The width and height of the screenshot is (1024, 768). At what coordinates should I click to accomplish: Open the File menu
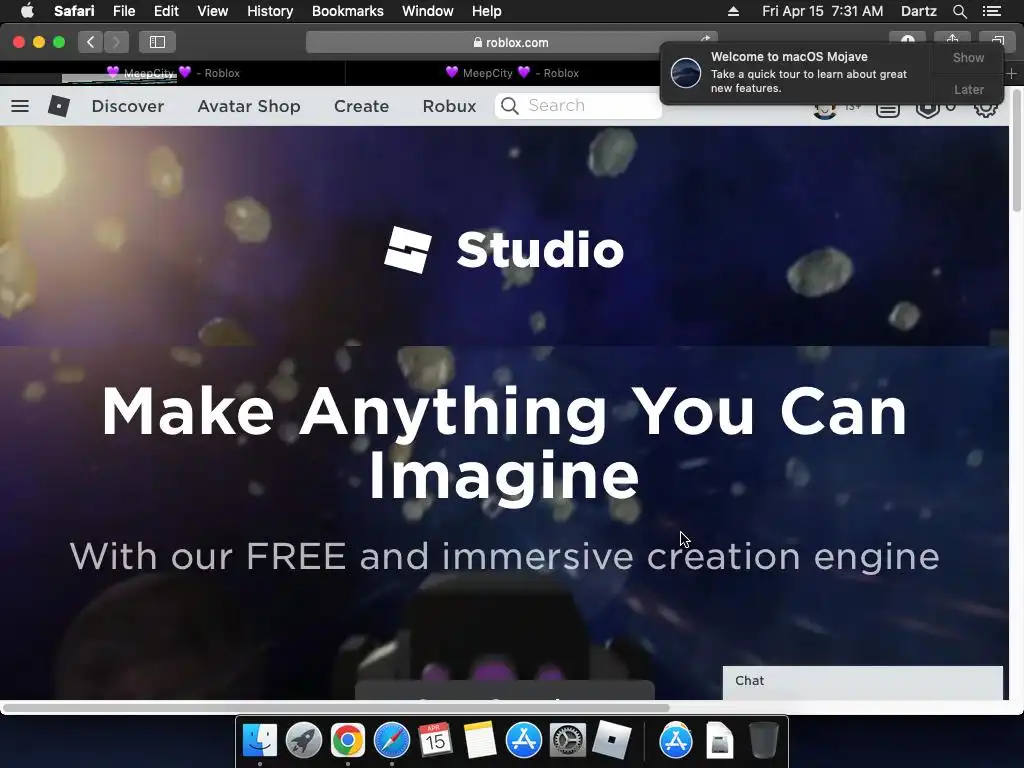[x=123, y=11]
